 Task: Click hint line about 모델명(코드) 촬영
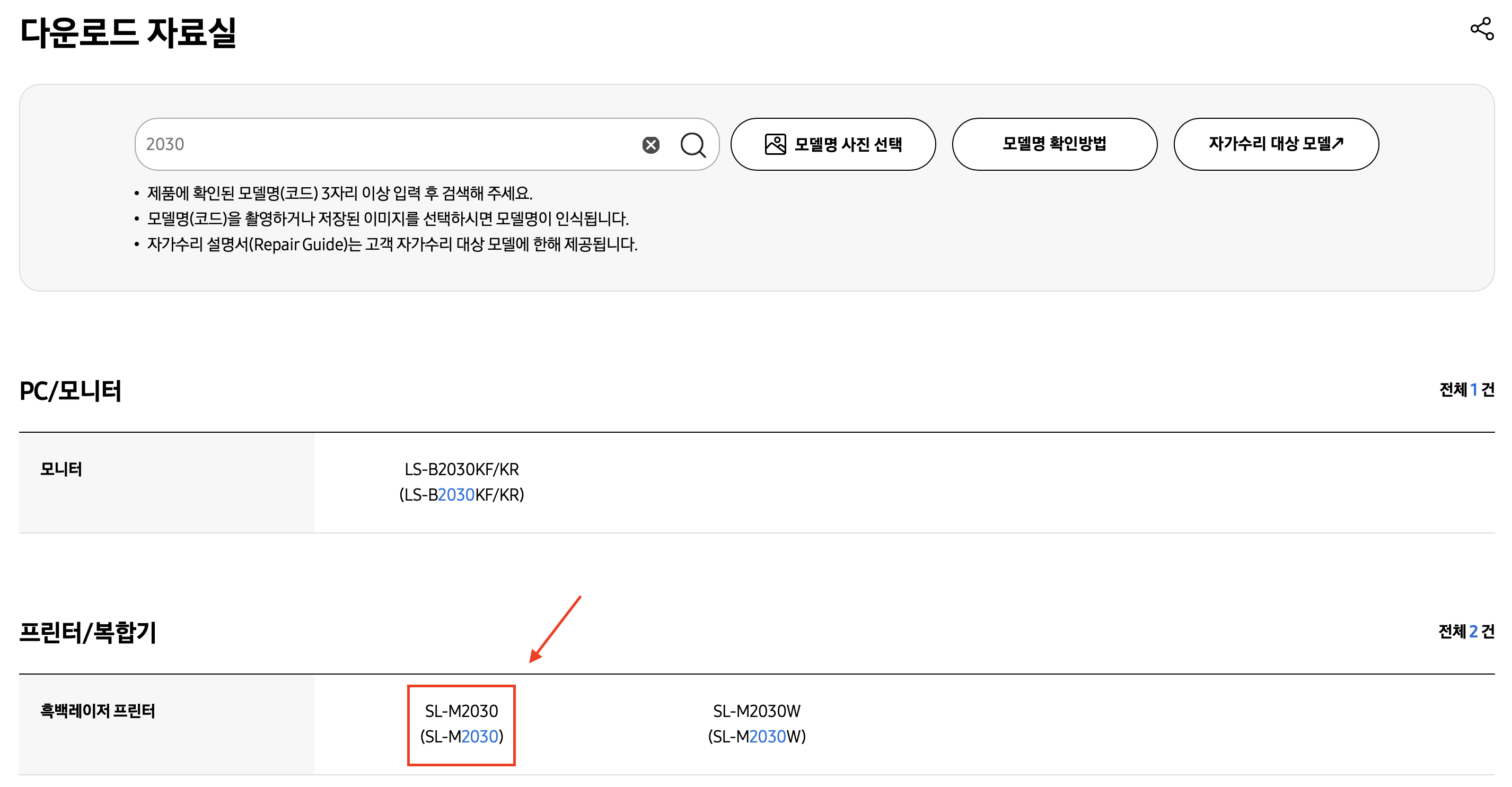click(388, 218)
